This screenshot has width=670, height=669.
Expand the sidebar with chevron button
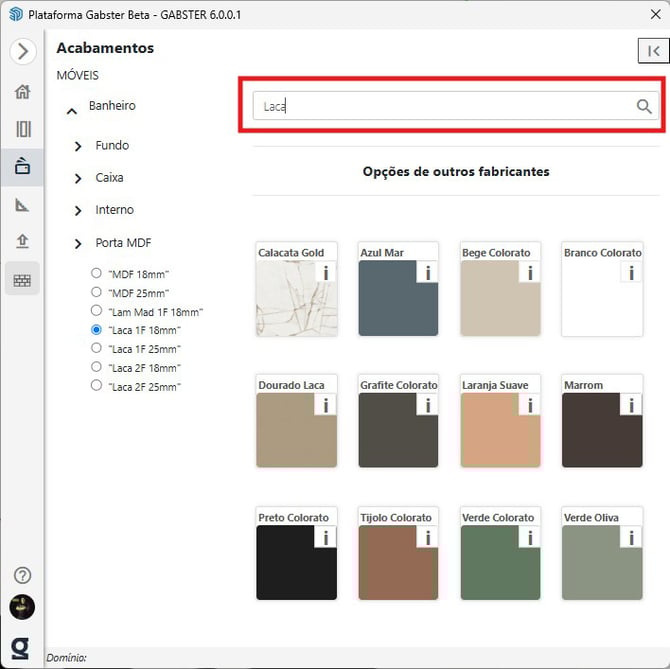click(22, 51)
